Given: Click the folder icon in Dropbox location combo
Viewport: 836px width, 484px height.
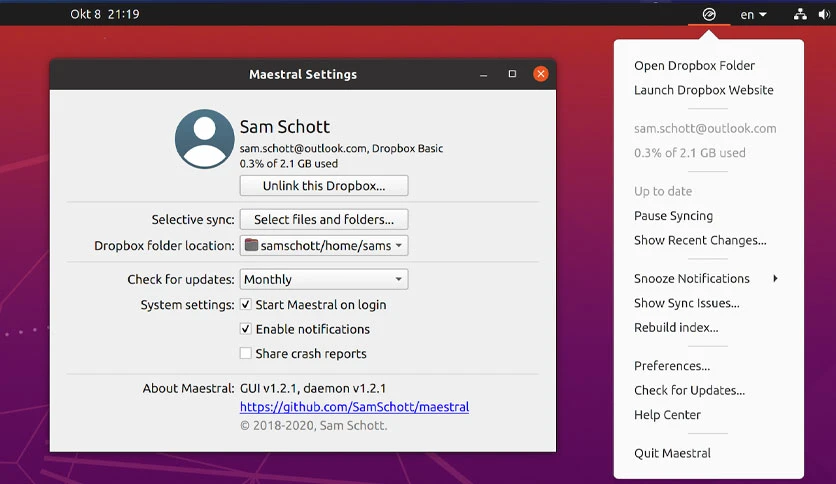Looking at the screenshot, I should 251,245.
